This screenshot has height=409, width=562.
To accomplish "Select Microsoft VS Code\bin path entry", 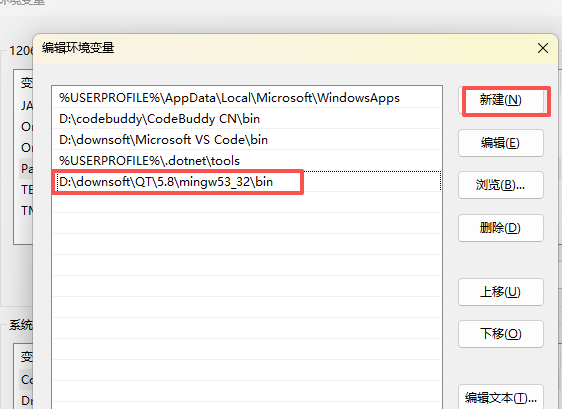I will [x=247, y=140].
